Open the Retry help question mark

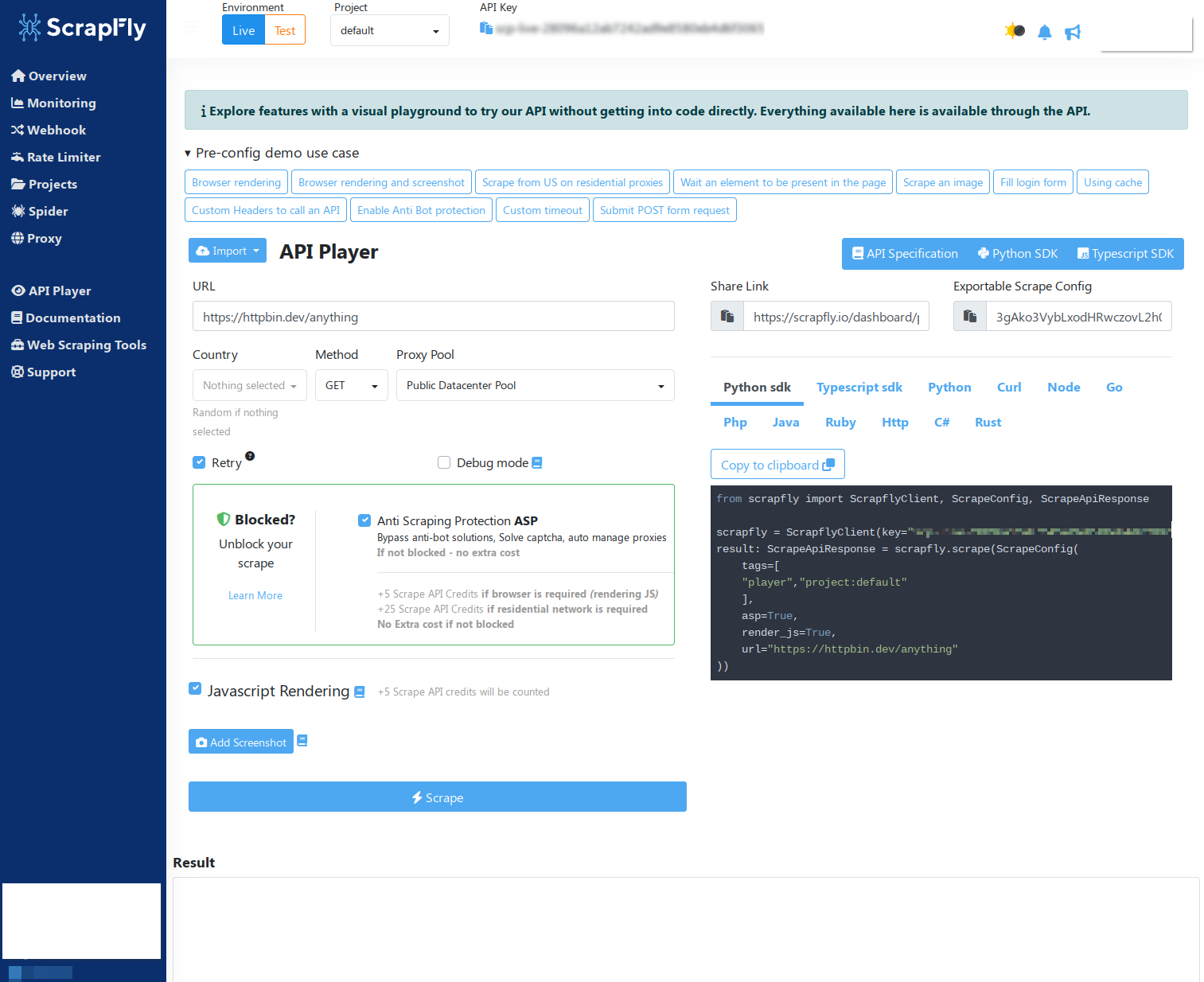[250, 456]
